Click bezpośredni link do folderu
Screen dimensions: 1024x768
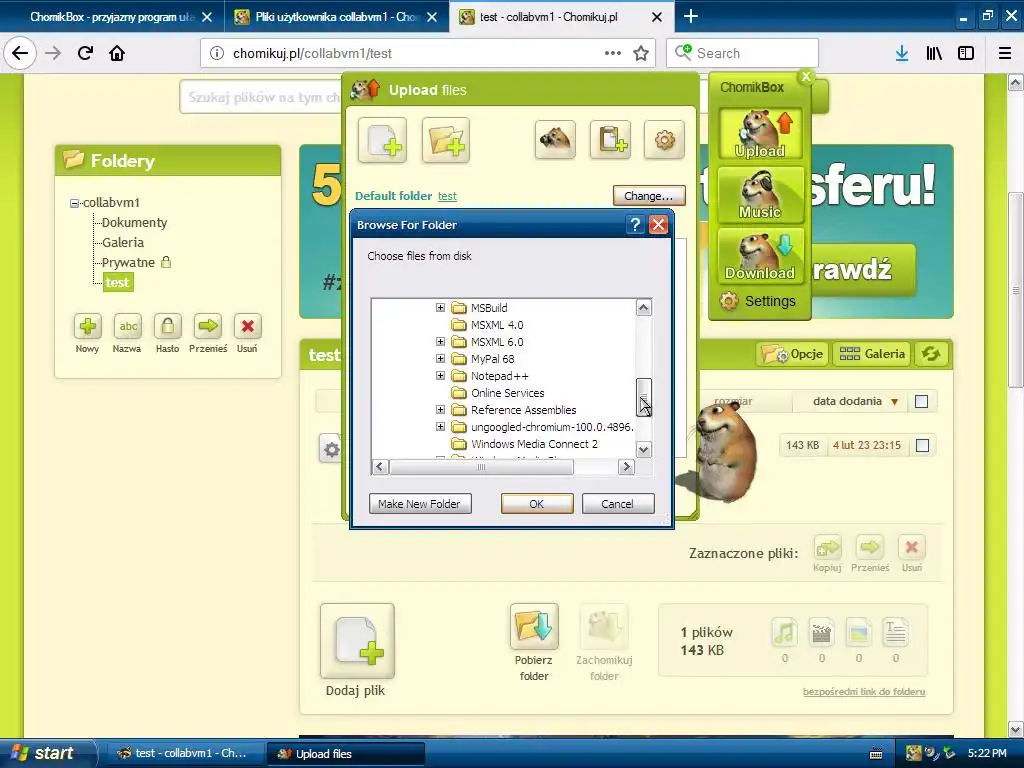(864, 692)
